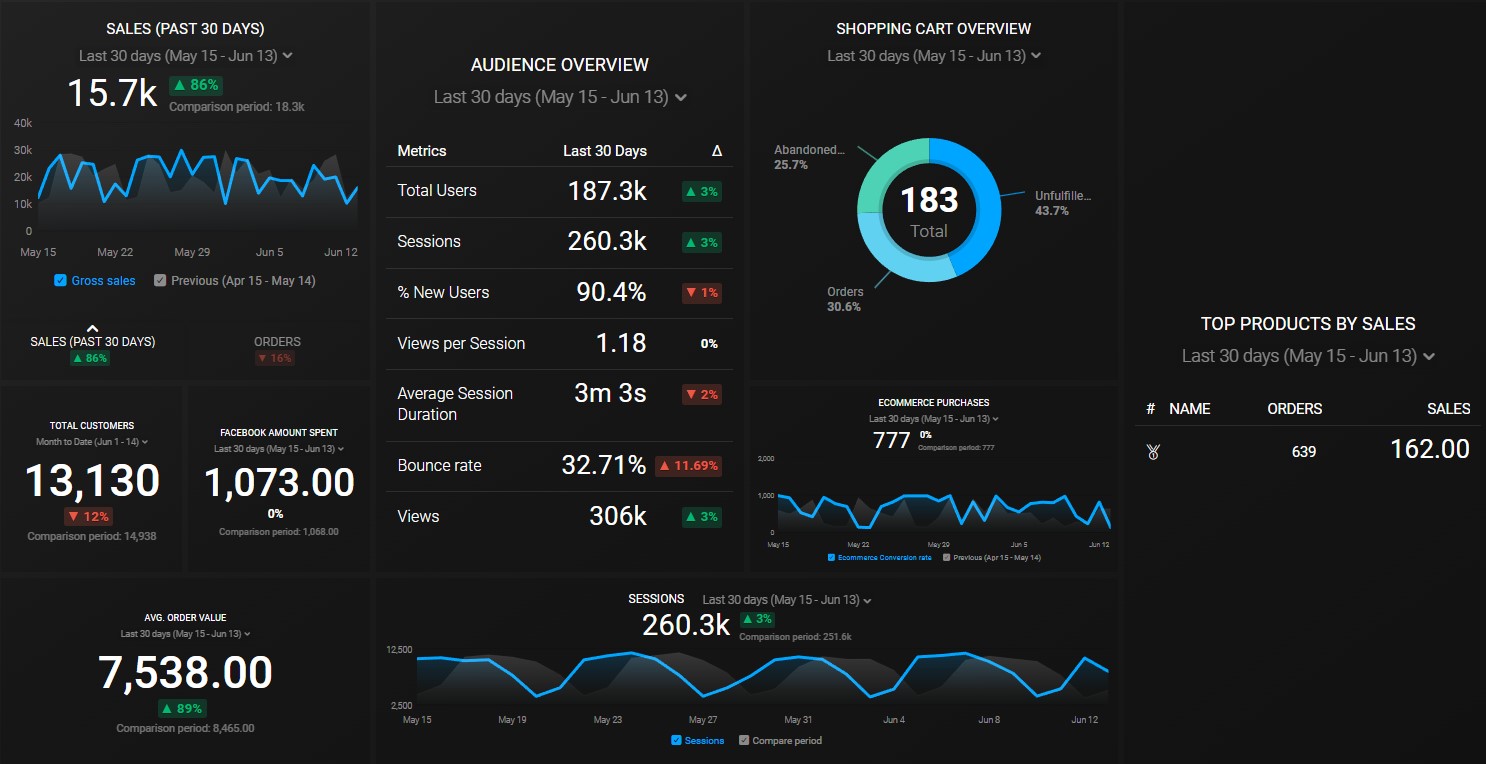Viewport: 1486px width, 764px height.
Task: Open the Month to Date dropdown for Total Customers
Action: 92,442
